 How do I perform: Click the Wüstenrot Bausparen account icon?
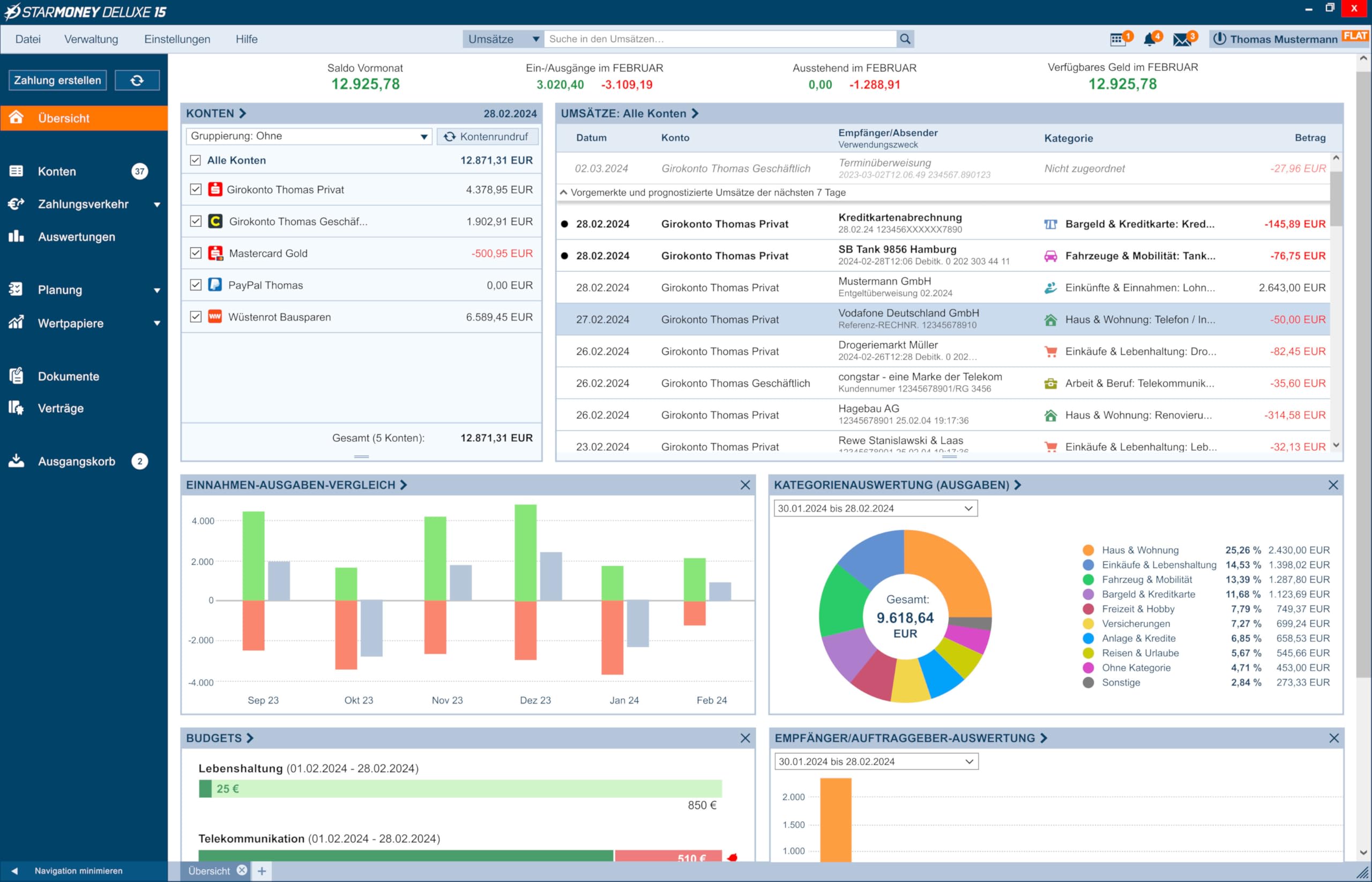(215, 317)
